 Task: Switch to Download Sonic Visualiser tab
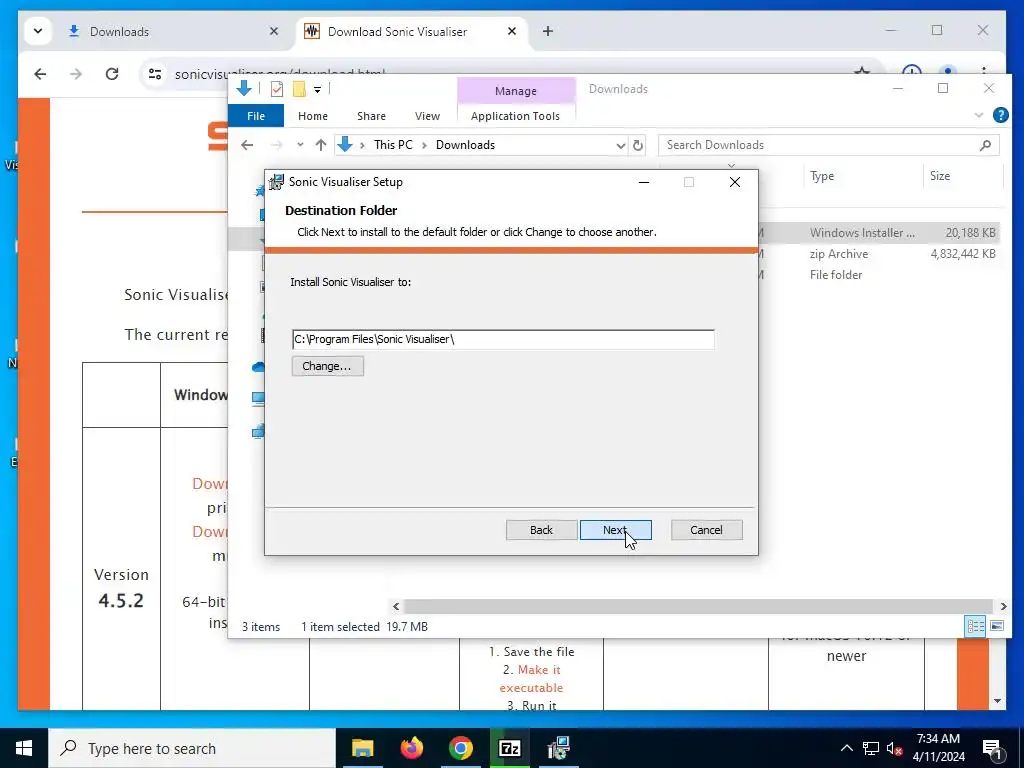pyautogui.click(x=413, y=31)
